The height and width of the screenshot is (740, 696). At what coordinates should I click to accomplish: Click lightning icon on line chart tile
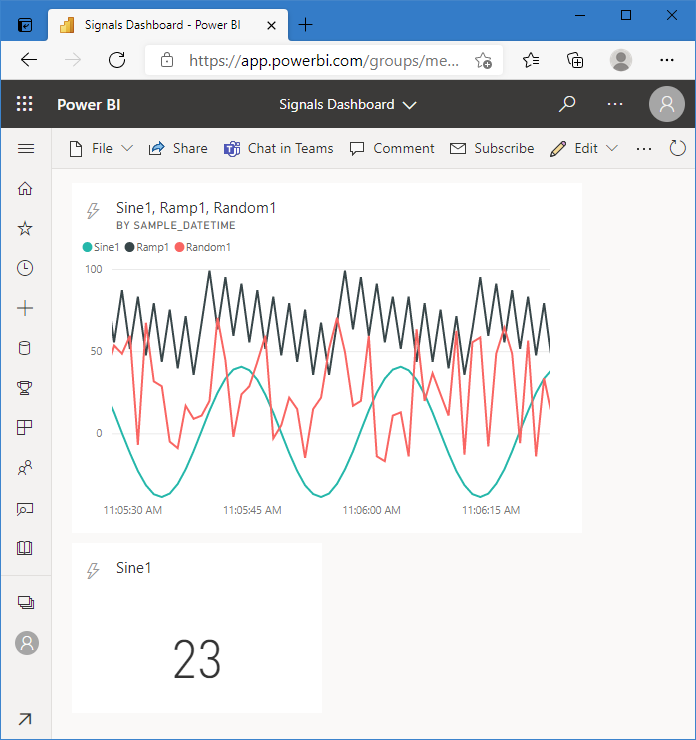(x=93, y=210)
